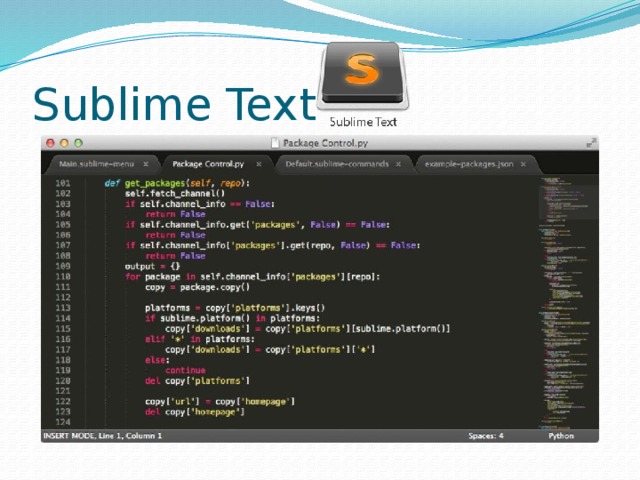Click the fullscreen arrows icon in title bar

pyautogui.click(x=591, y=143)
